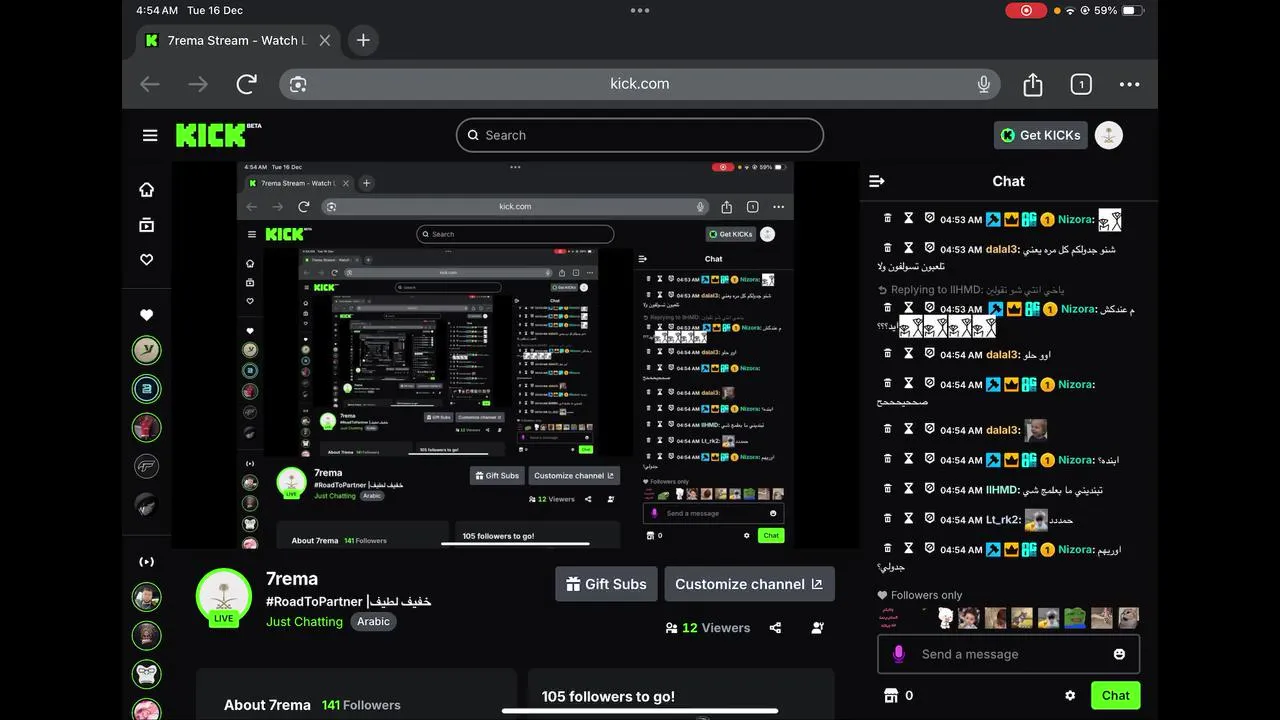Click the kick.com address bar

[x=640, y=84]
